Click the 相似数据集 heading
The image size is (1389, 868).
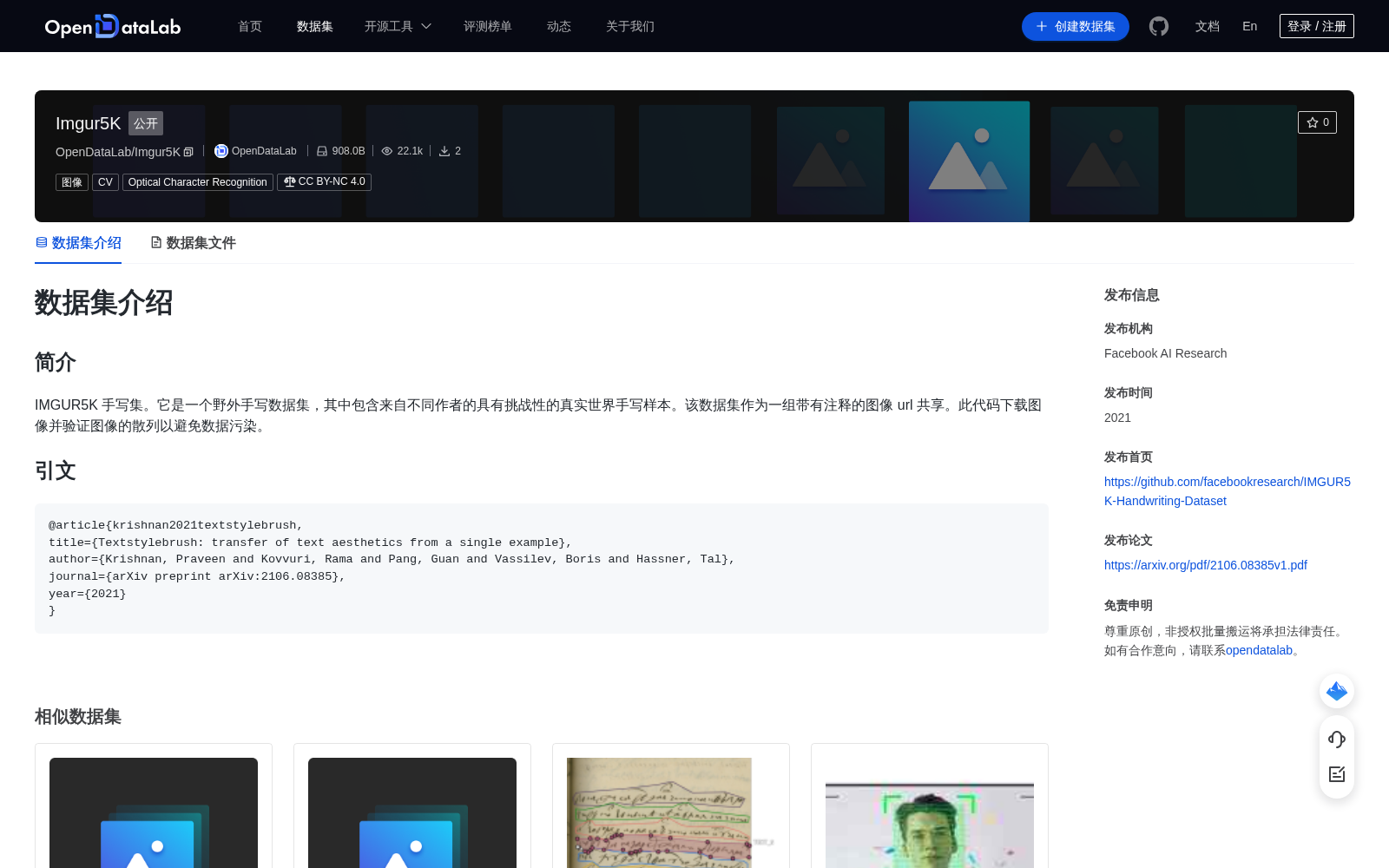pyautogui.click(x=78, y=717)
